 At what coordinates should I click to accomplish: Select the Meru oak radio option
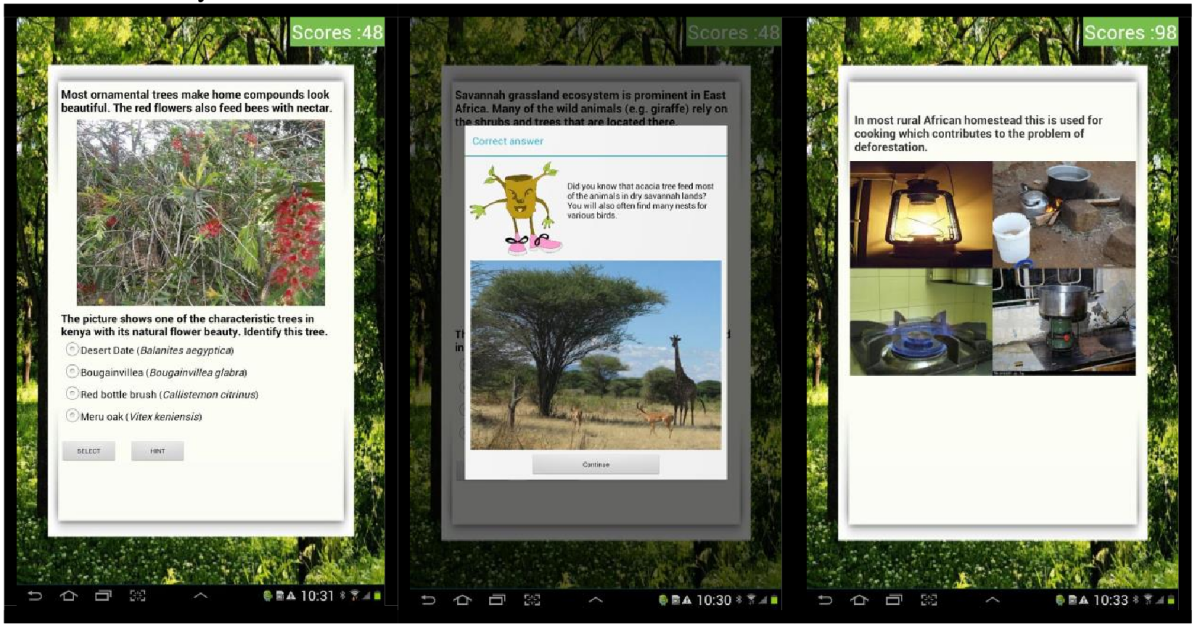[72, 416]
